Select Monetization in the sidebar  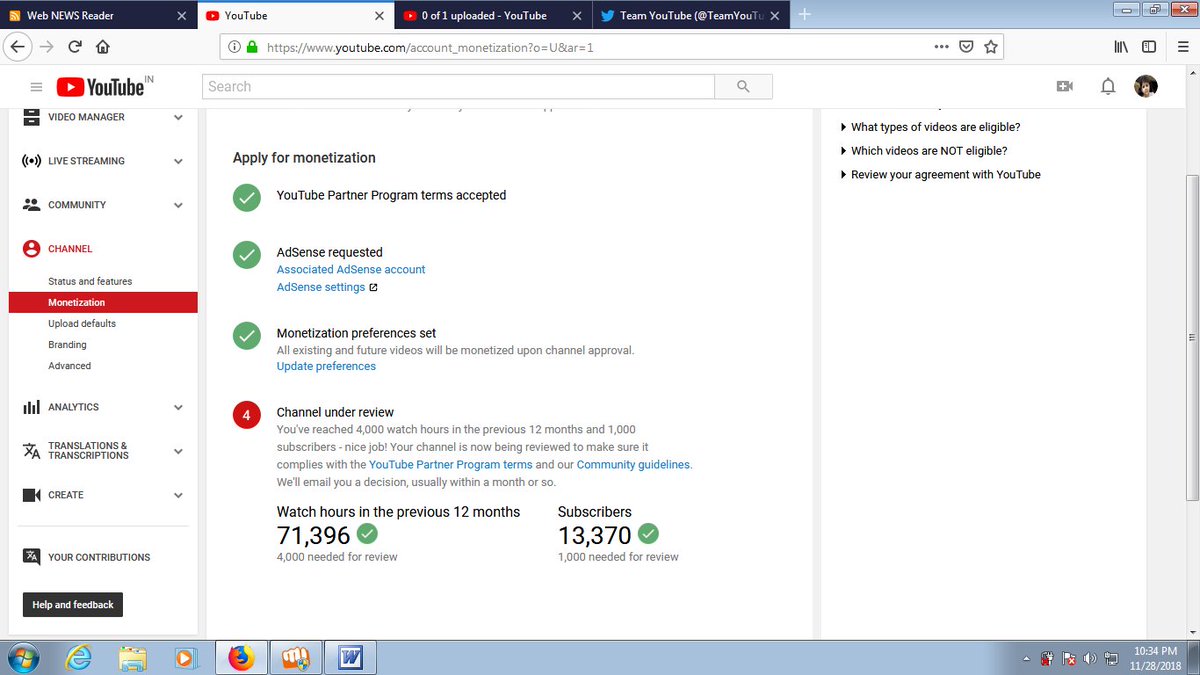click(x=103, y=303)
